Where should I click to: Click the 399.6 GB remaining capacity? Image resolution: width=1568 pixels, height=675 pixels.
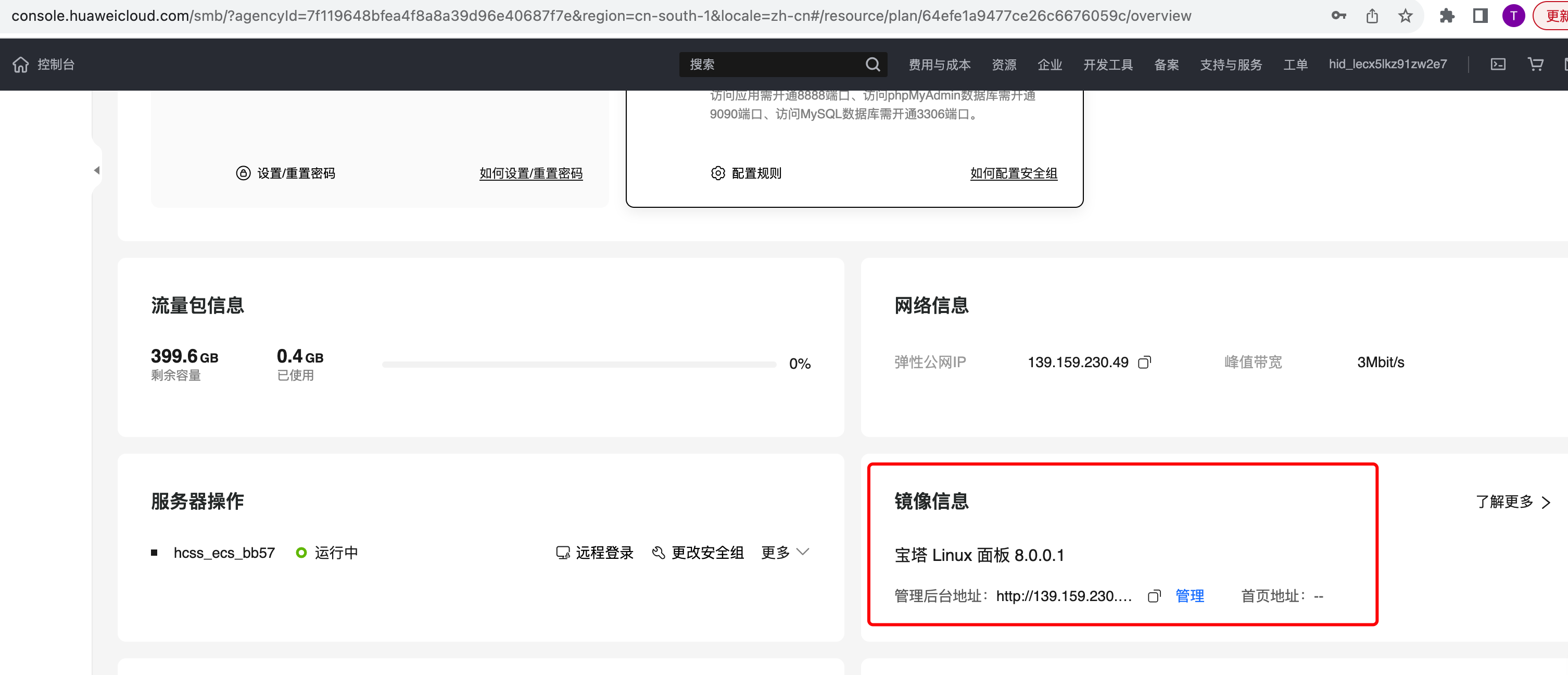pyautogui.click(x=184, y=356)
